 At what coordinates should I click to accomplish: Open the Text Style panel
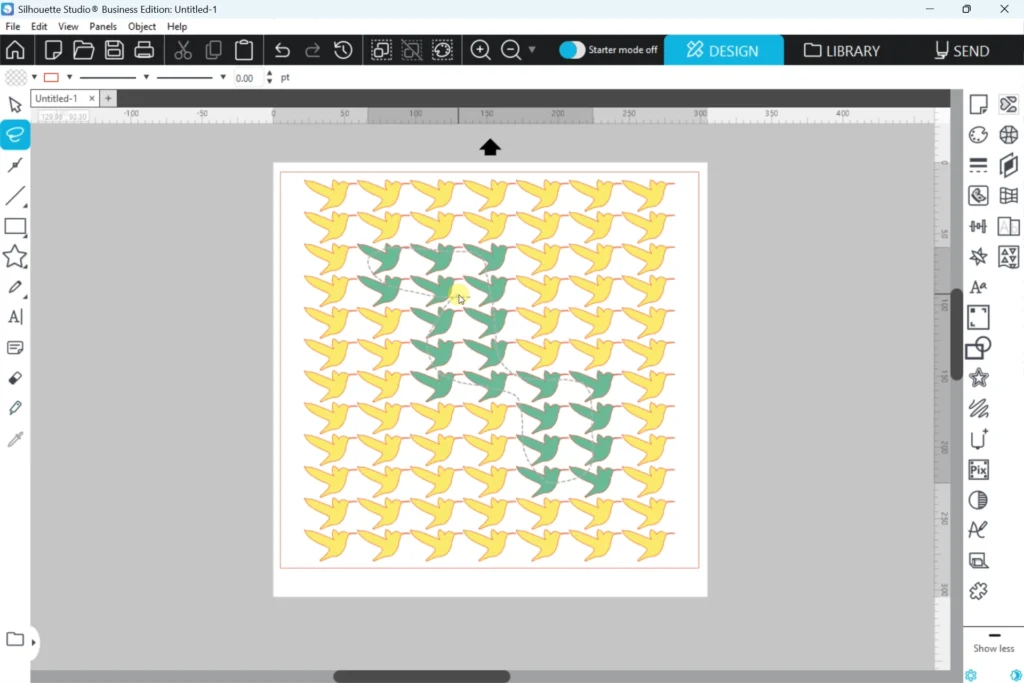pyautogui.click(x=978, y=287)
